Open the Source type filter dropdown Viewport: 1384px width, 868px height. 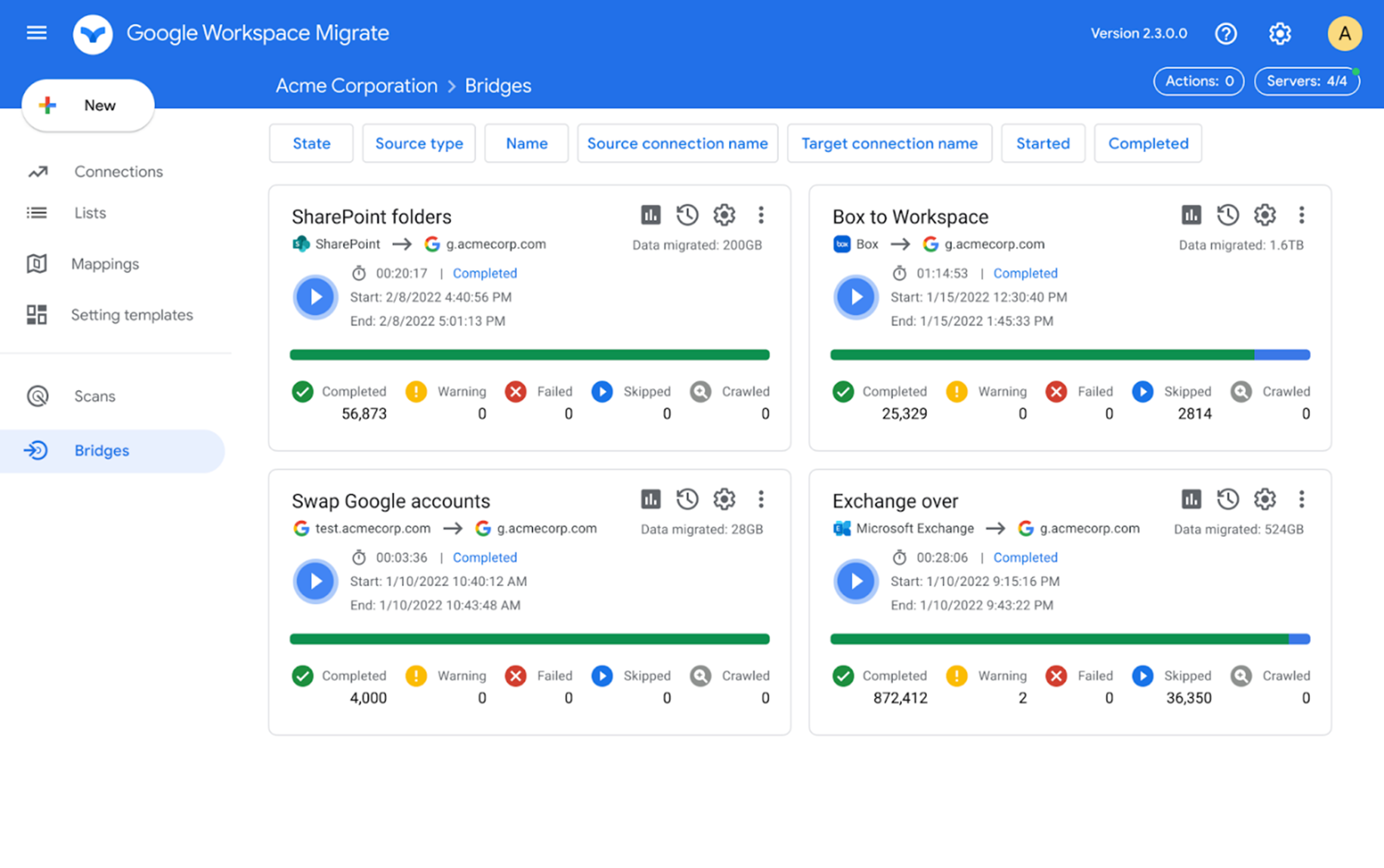(x=419, y=143)
